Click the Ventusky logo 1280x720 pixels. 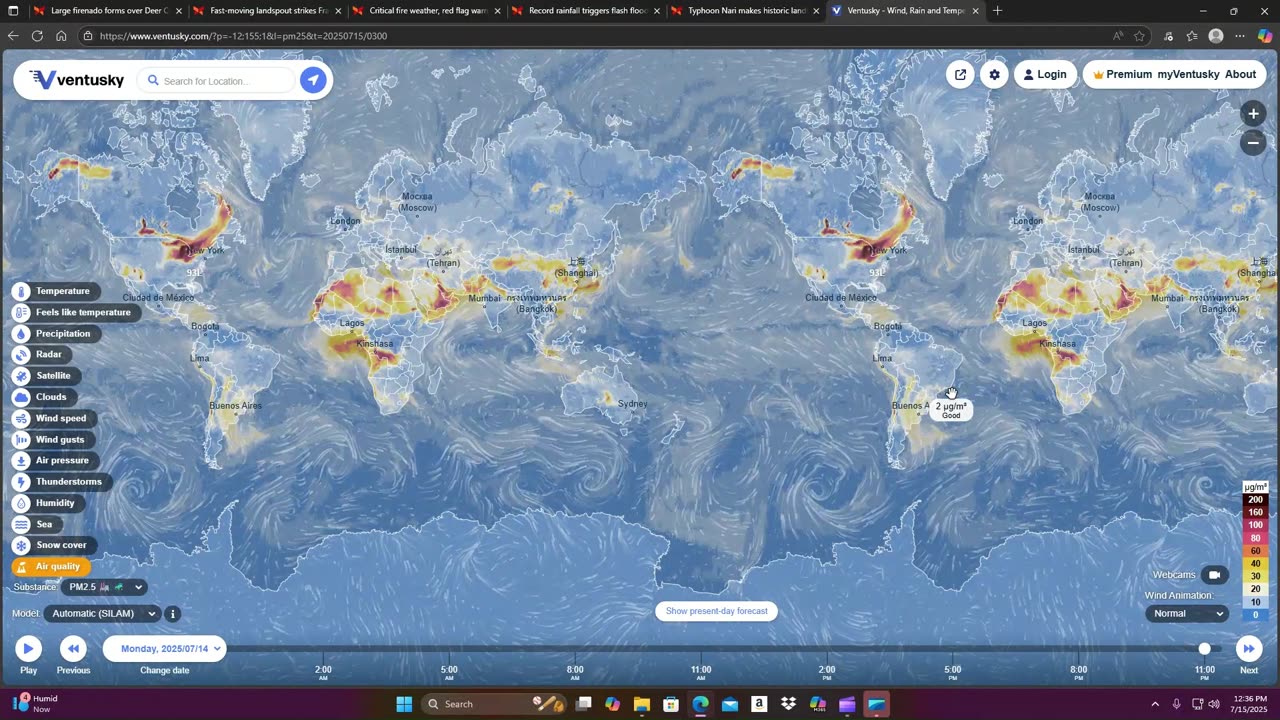click(77, 80)
